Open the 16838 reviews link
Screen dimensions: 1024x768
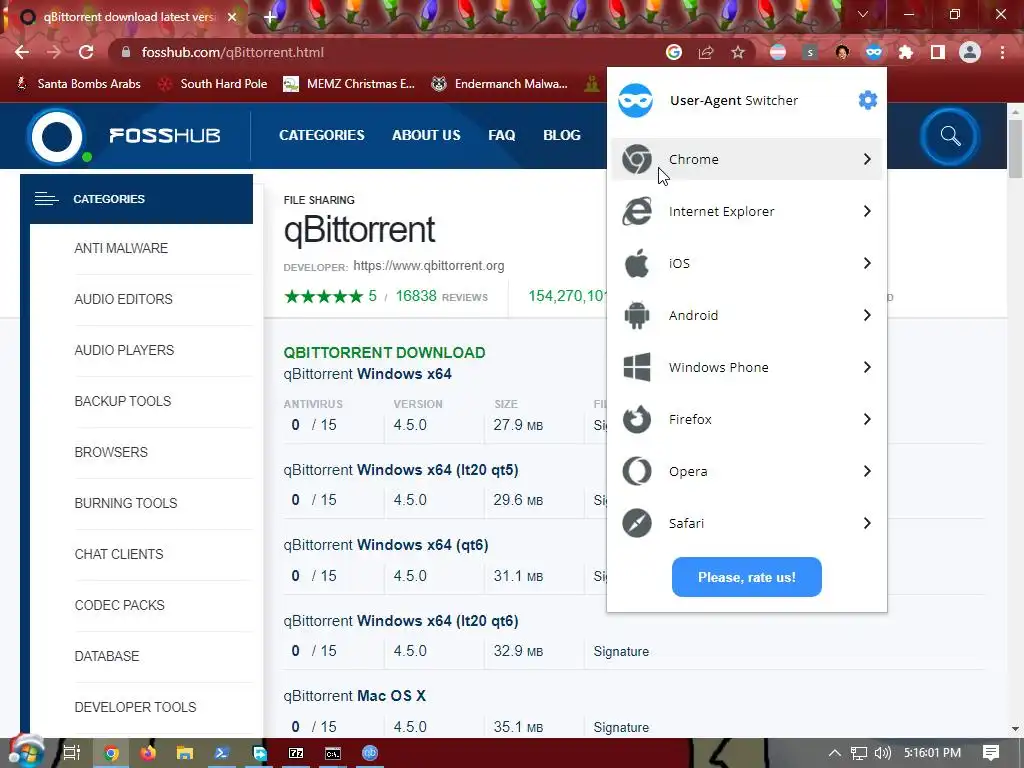(441, 296)
